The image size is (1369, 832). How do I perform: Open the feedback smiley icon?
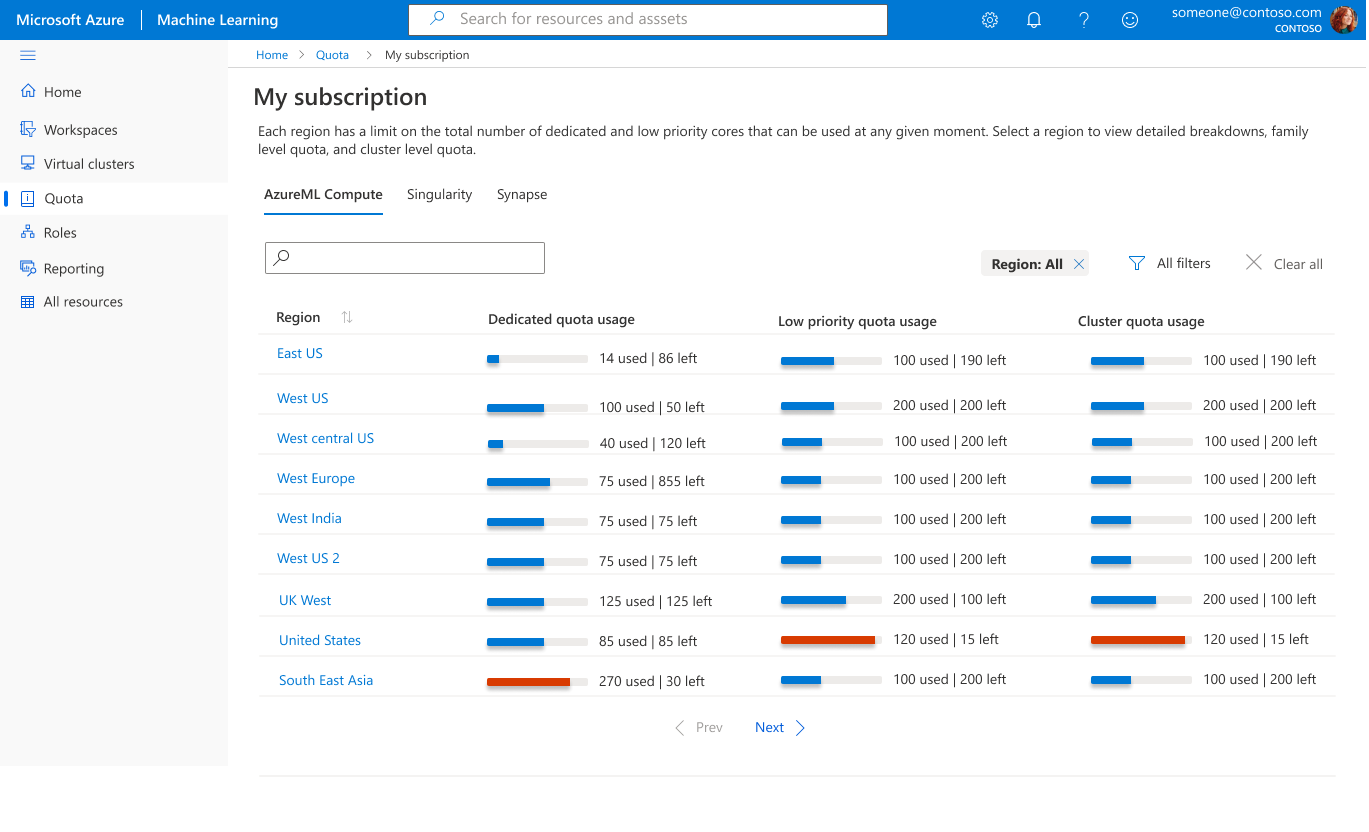coord(1130,20)
